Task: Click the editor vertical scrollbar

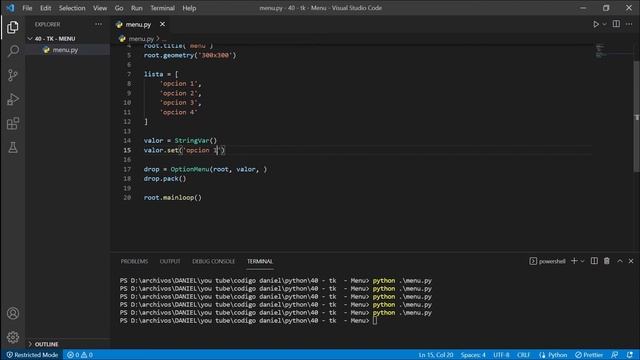Action: click(x=636, y=116)
